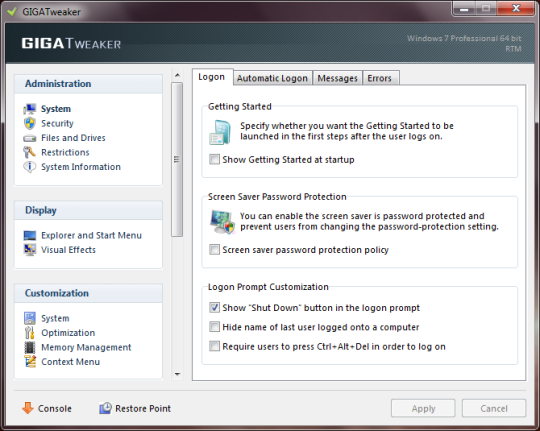Click the Optimization tools icon
The image size is (540, 431).
(x=30, y=333)
